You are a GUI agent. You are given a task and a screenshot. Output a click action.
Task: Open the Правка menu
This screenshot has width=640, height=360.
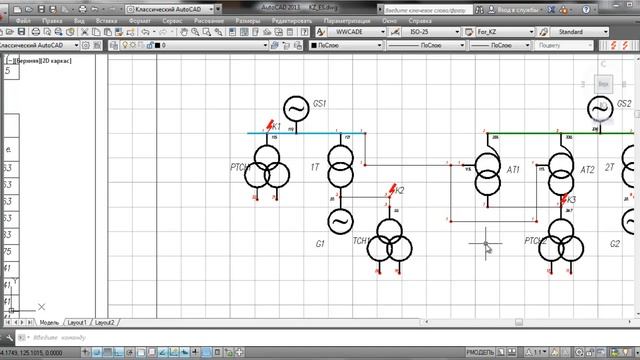52,20
